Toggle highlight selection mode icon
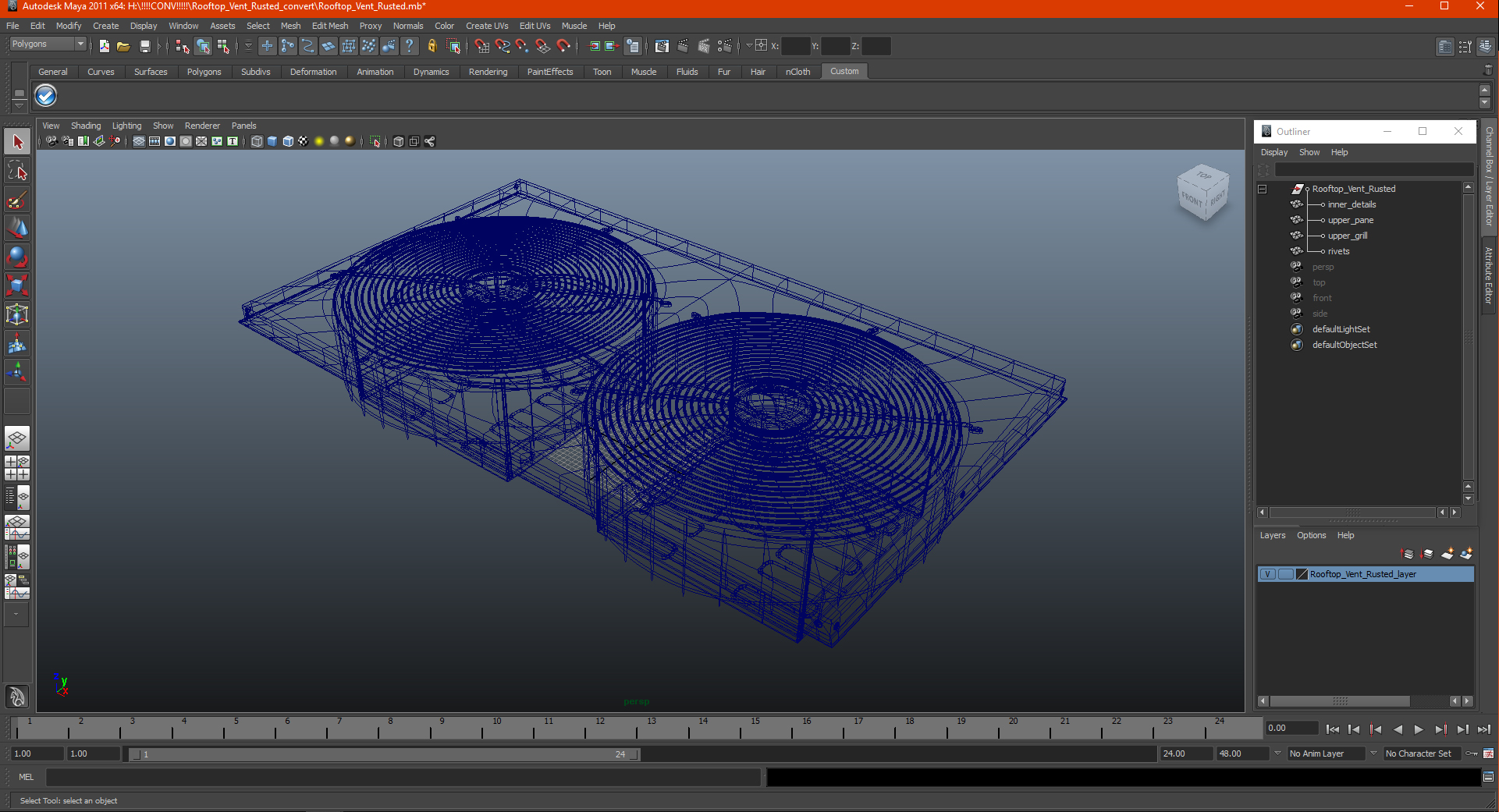This screenshot has height=812, width=1499. pos(453,46)
